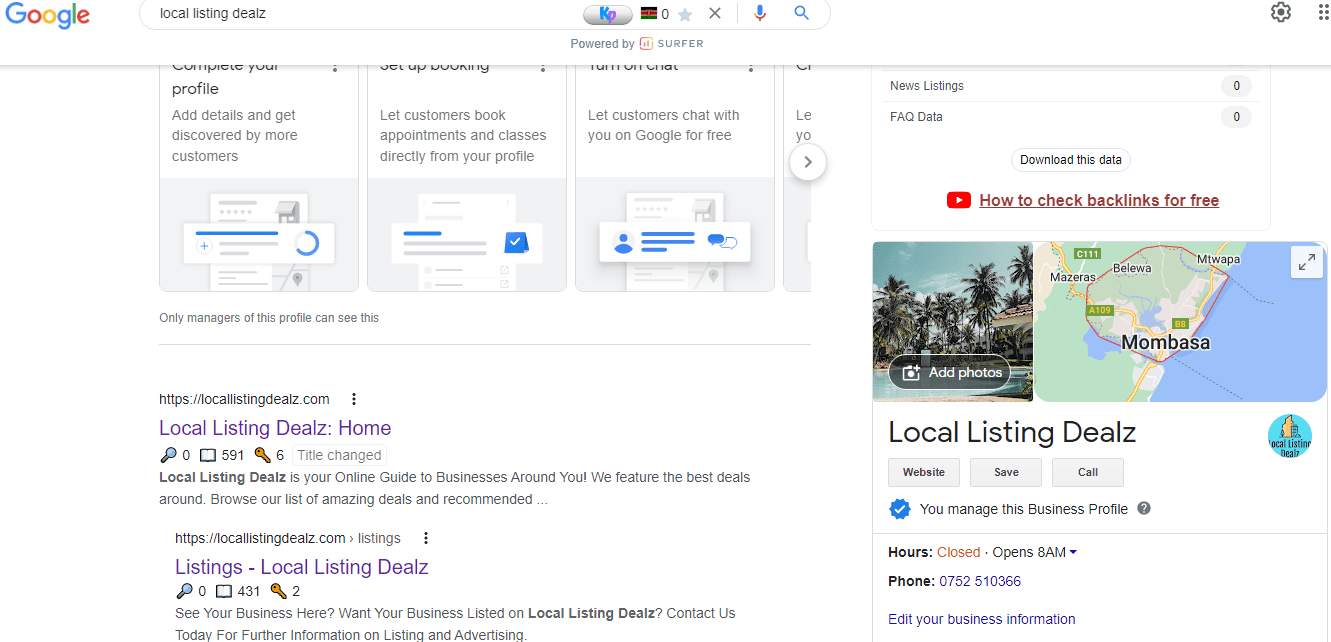Click the palm trees business photo
The image size is (1331, 642).
(953, 321)
